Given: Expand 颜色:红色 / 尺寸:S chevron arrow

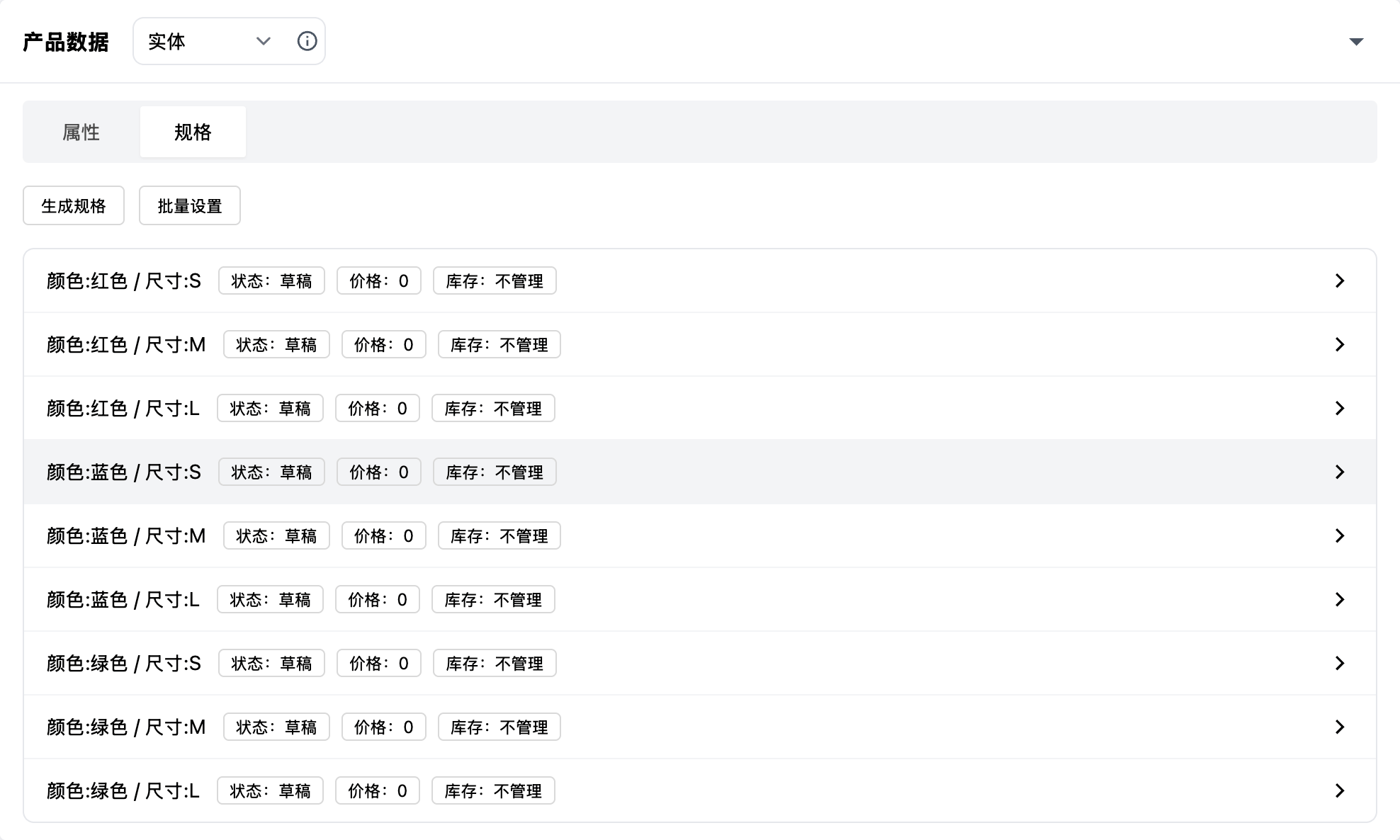Looking at the screenshot, I should pos(1339,280).
